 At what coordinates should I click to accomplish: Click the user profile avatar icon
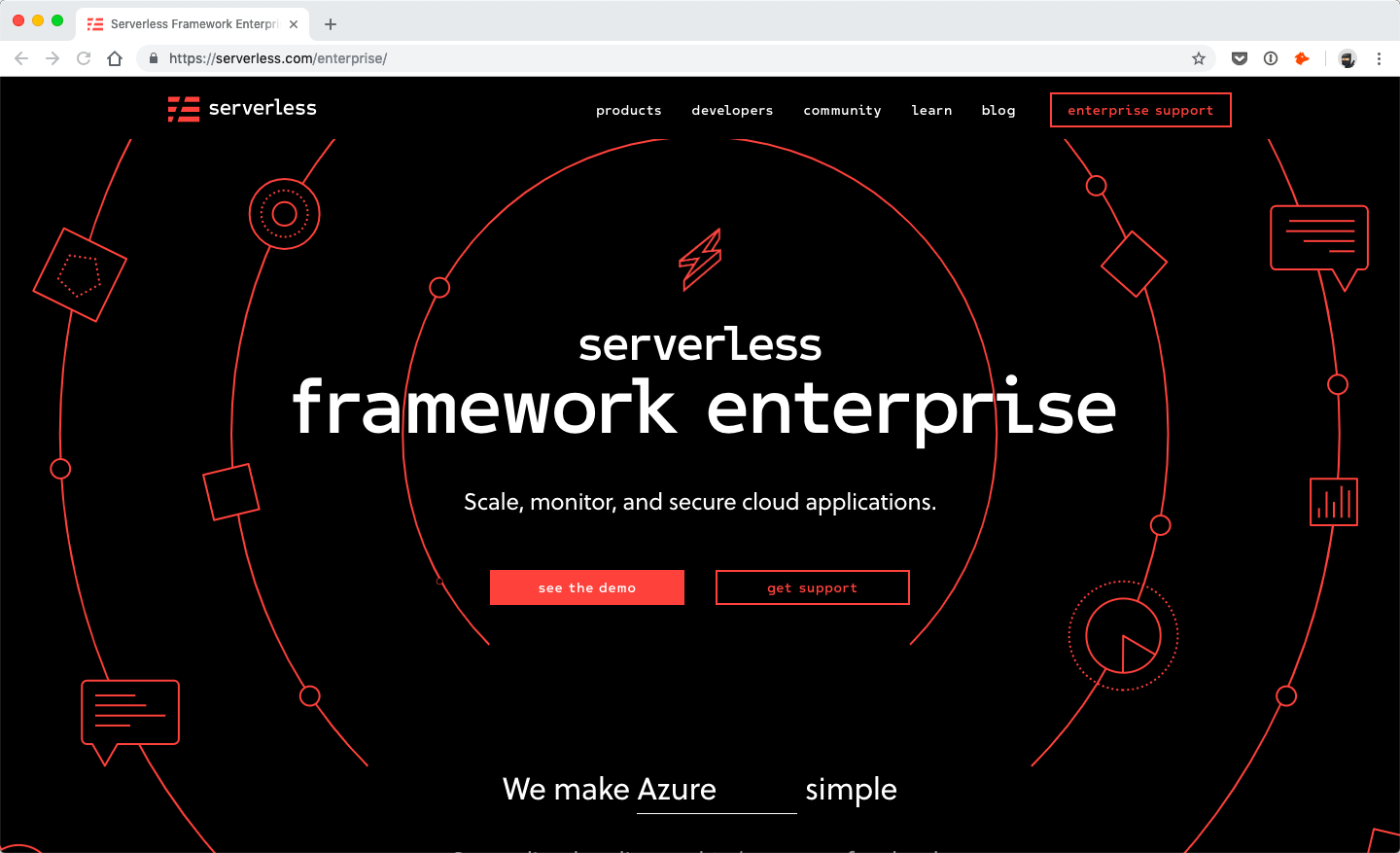click(x=1347, y=58)
